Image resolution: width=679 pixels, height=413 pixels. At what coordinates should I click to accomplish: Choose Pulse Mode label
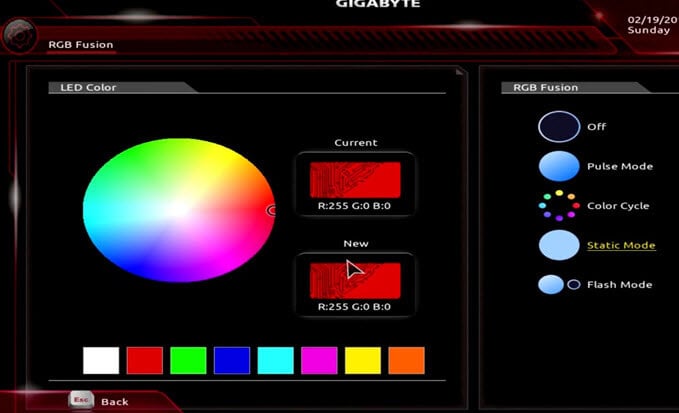[x=620, y=166]
